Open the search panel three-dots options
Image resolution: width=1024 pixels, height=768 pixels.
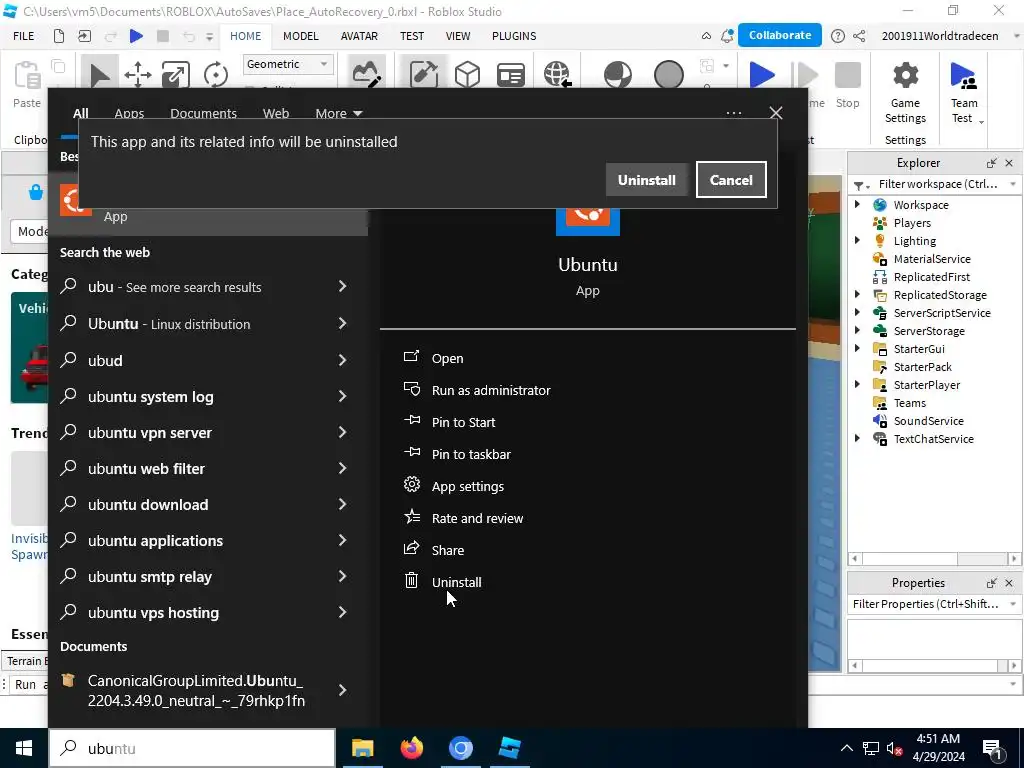pyautogui.click(x=733, y=113)
